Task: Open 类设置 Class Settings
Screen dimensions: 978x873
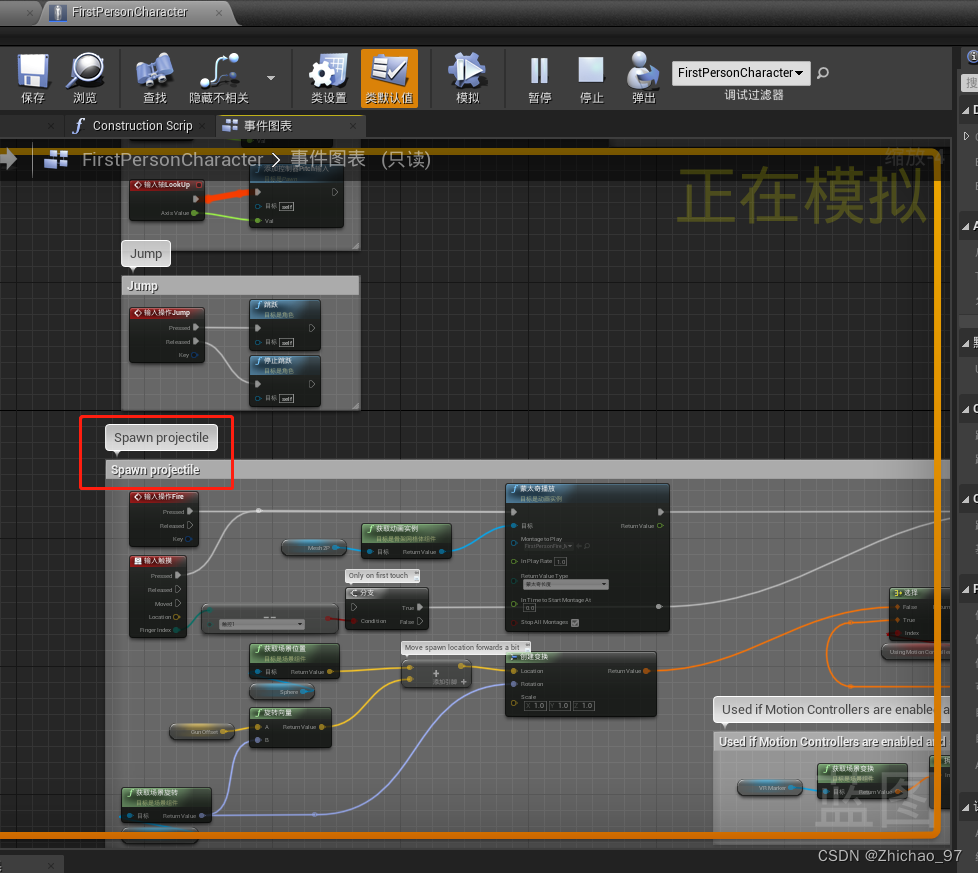Action: click(327, 77)
